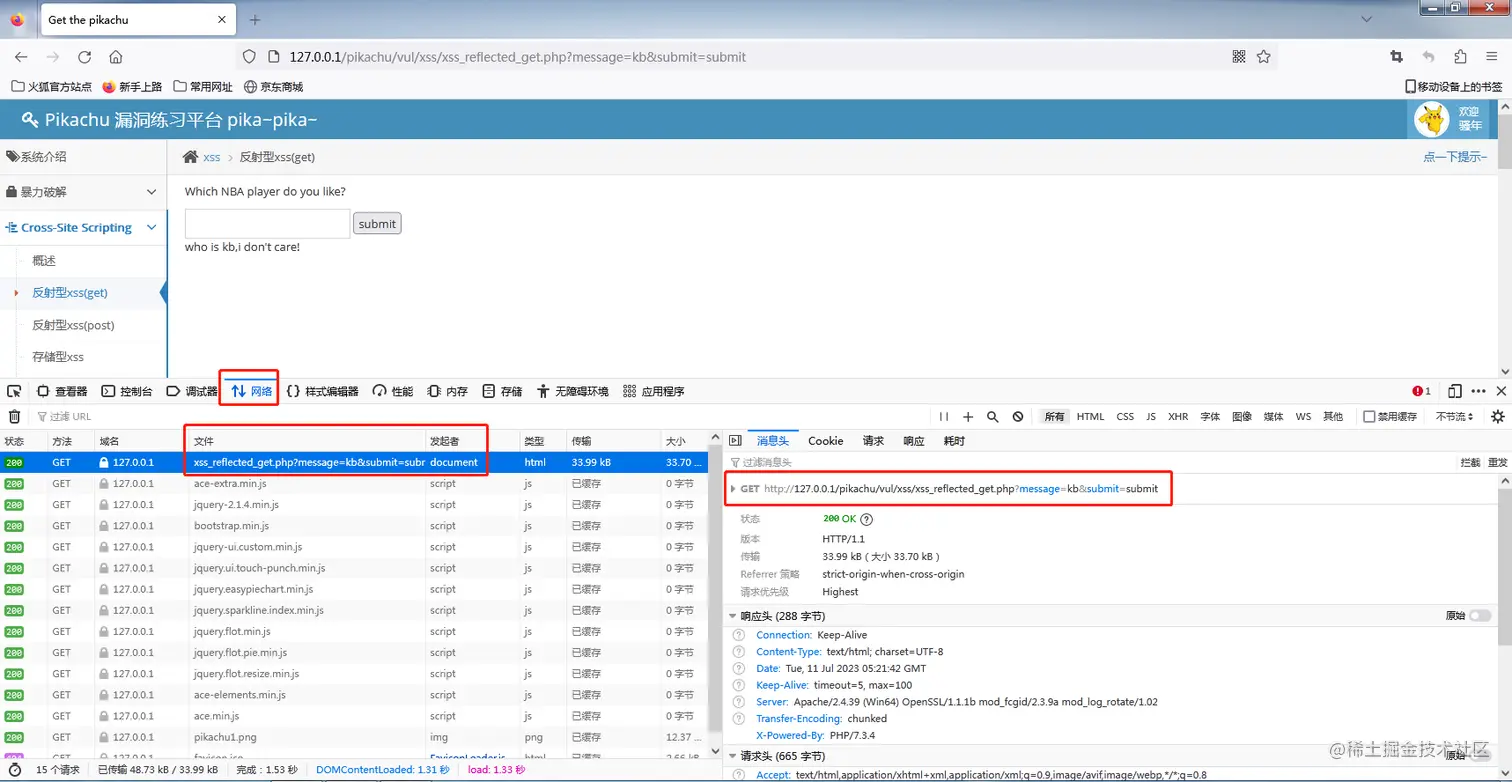Filter requests by CSS type
Screen dimensions: 1512x782
click(1125, 417)
